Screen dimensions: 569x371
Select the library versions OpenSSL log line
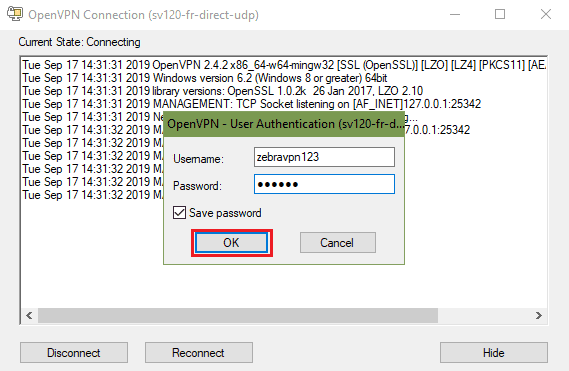click(x=222, y=91)
